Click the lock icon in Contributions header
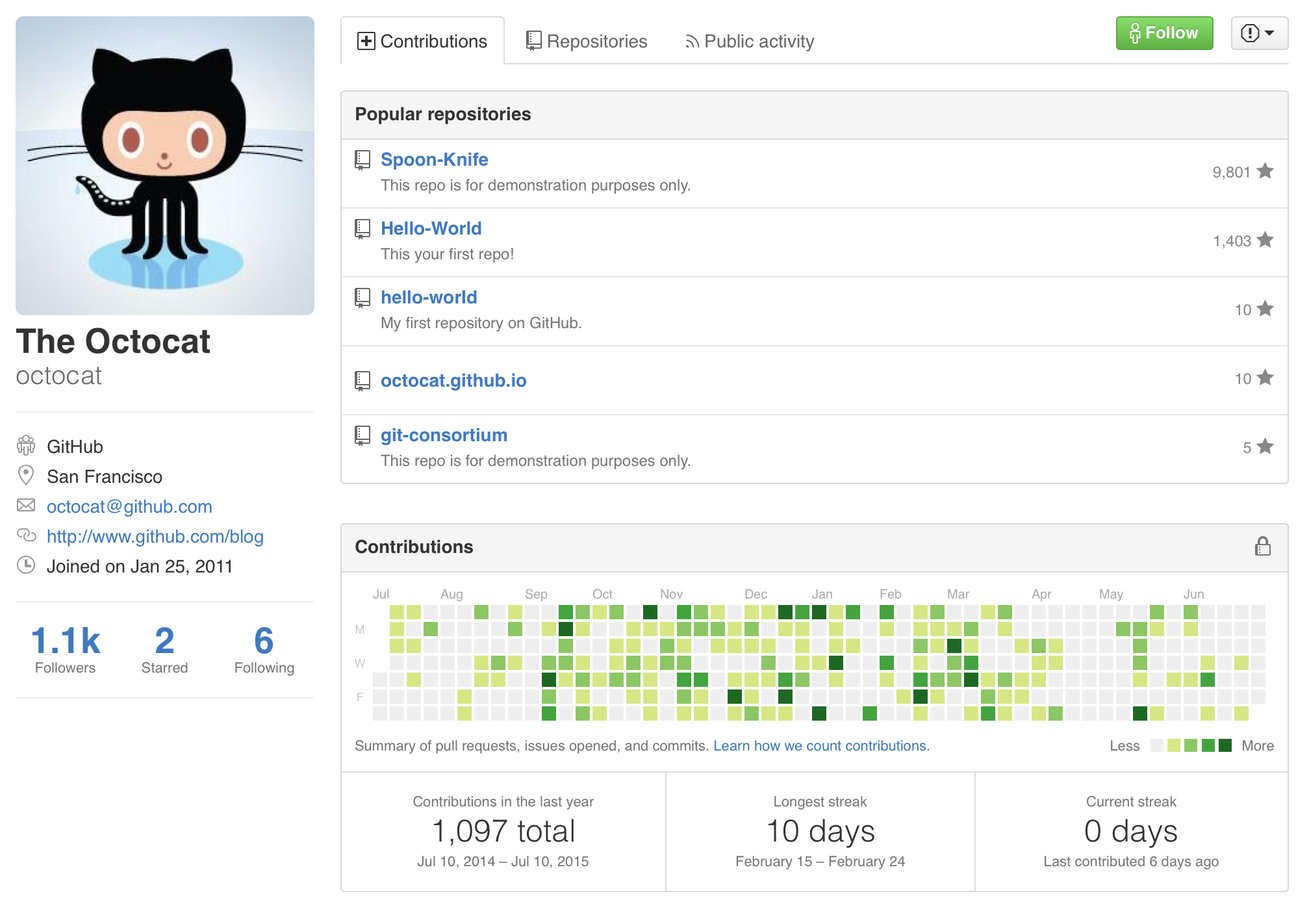 [x=1263, y=546]
